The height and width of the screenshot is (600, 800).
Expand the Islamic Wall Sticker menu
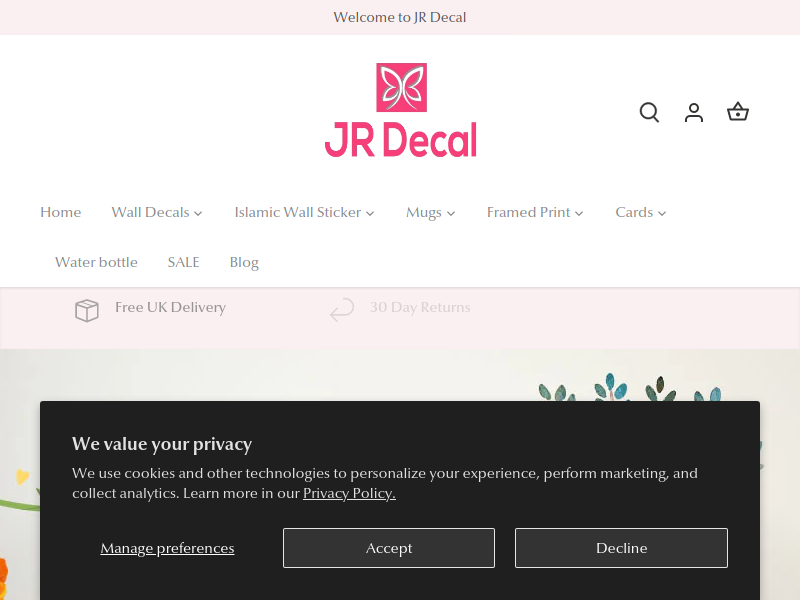pos(304,212)
